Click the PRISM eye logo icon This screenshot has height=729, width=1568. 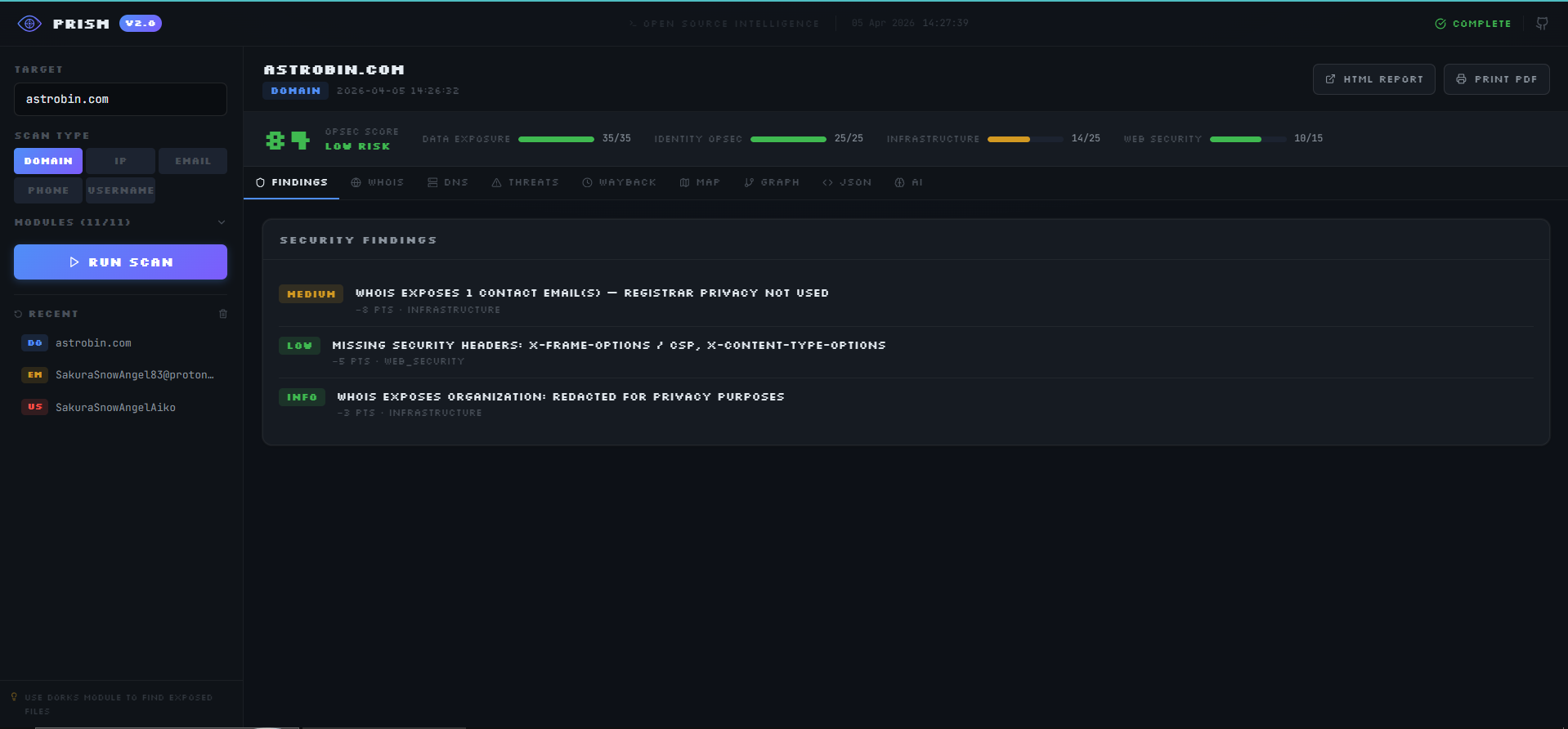click(x=29, y=24)
